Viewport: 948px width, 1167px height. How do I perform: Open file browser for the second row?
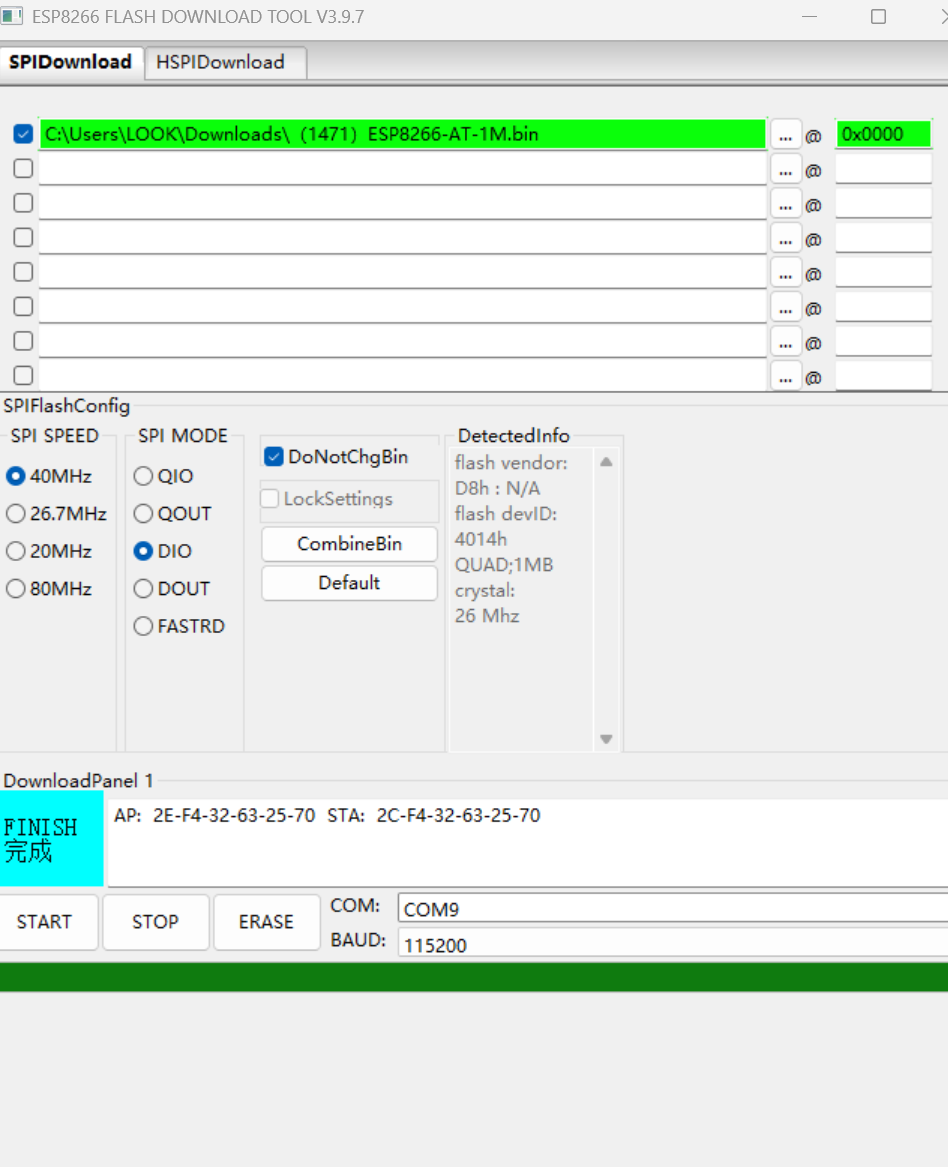pos(785,170)
